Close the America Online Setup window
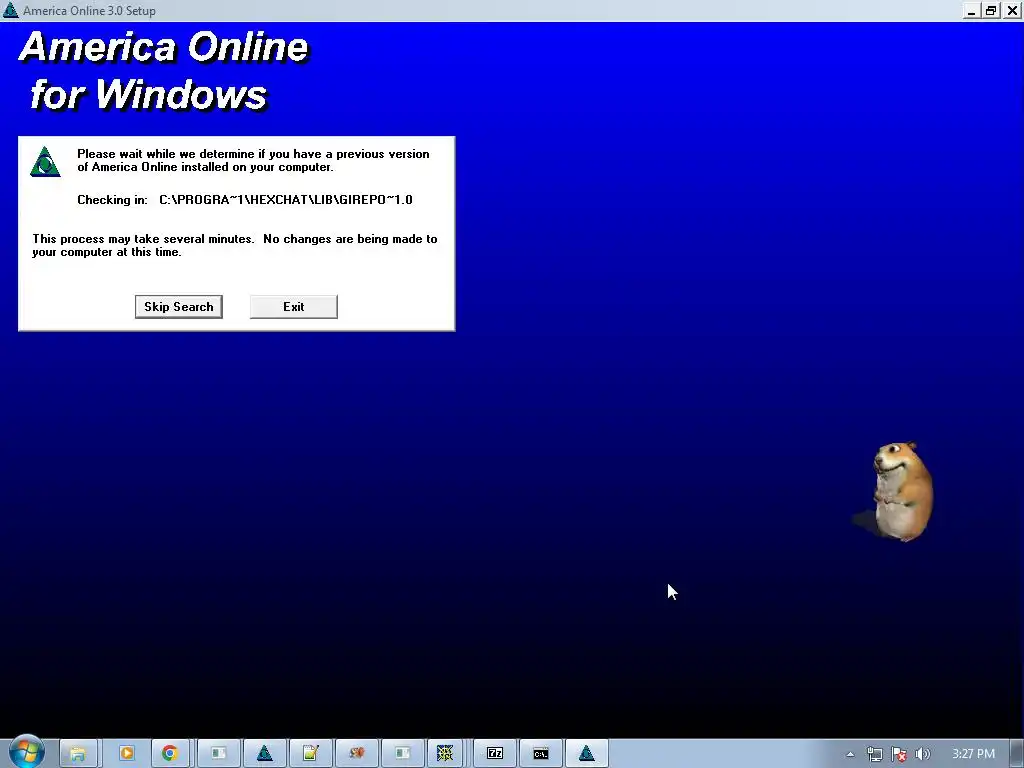 (x=1012, y=10)
